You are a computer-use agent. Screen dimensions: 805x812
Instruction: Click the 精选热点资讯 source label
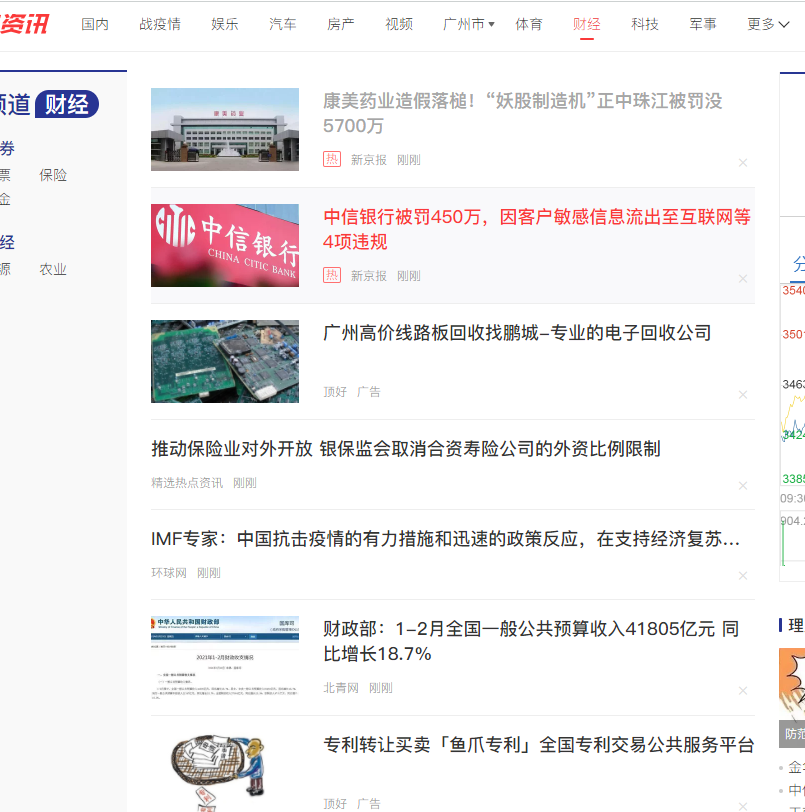pyautogui.click(x=186, y=483)
